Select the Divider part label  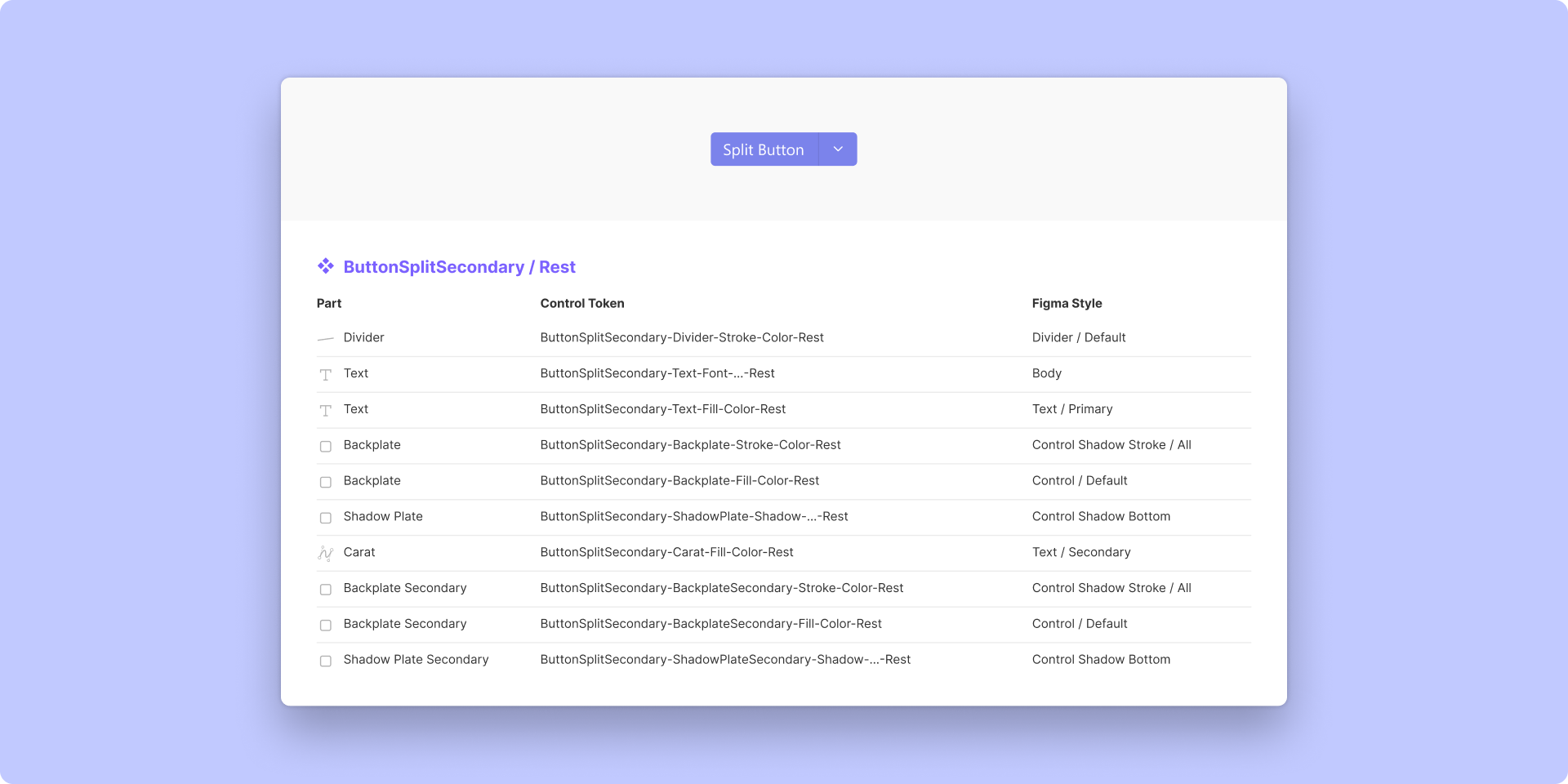coord(363,337)
